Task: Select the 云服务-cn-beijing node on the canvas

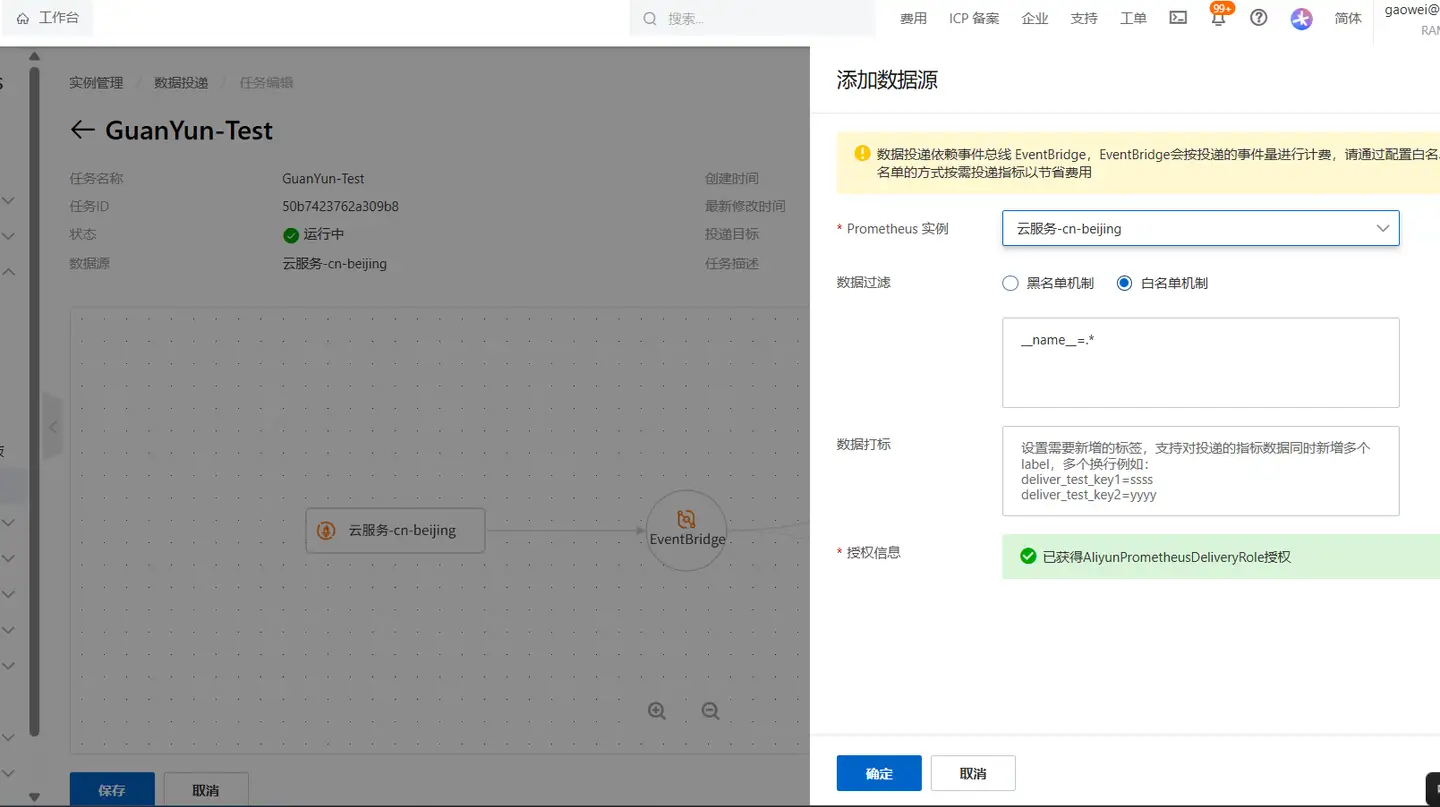Action: 395,530
